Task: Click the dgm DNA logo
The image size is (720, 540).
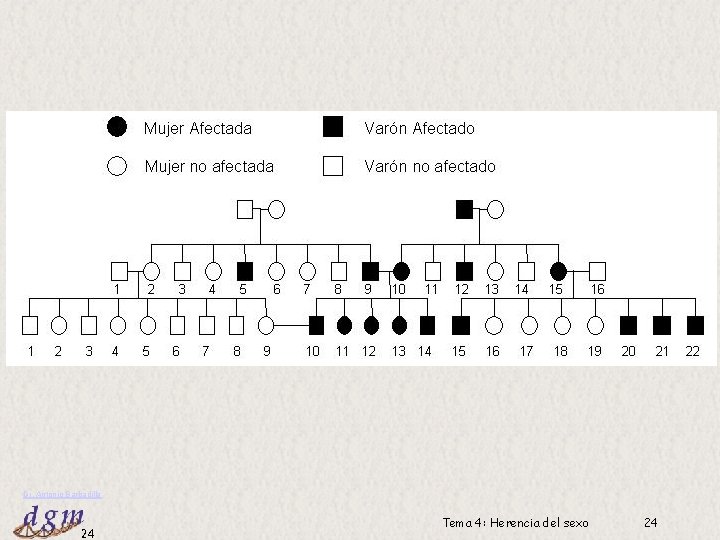Action: click(x=50, y=518)
